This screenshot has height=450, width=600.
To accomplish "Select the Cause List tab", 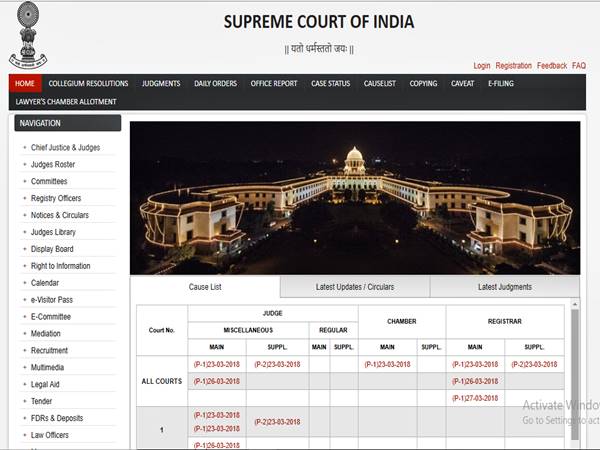I will pos(205,287).
